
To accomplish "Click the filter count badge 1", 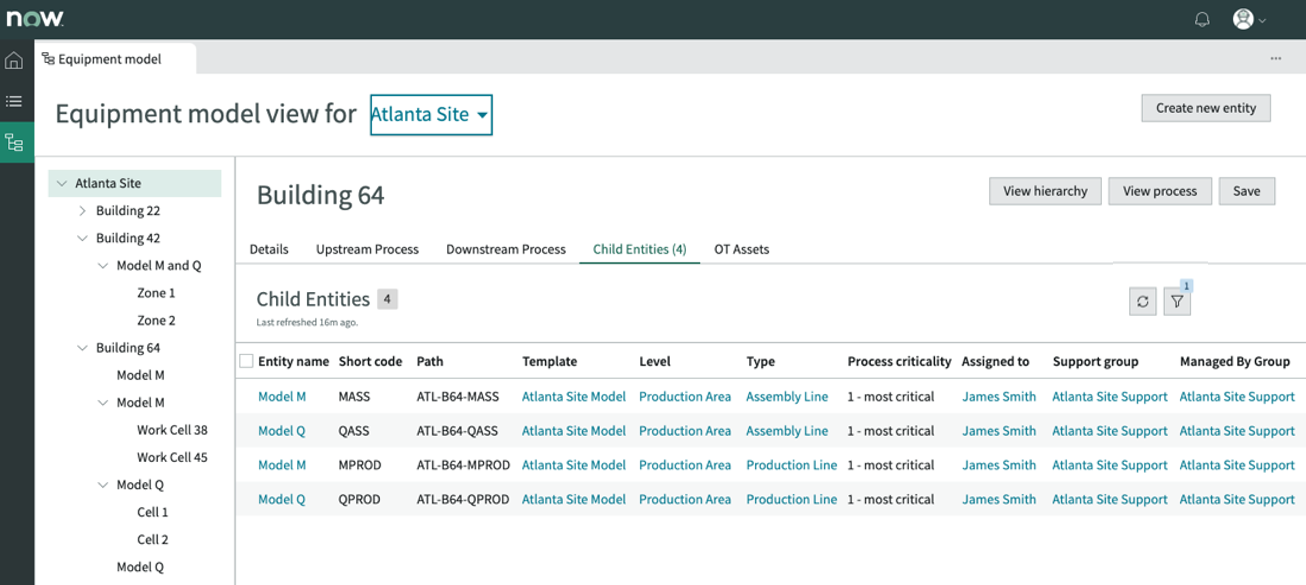I will click(x=1187, y=286).
